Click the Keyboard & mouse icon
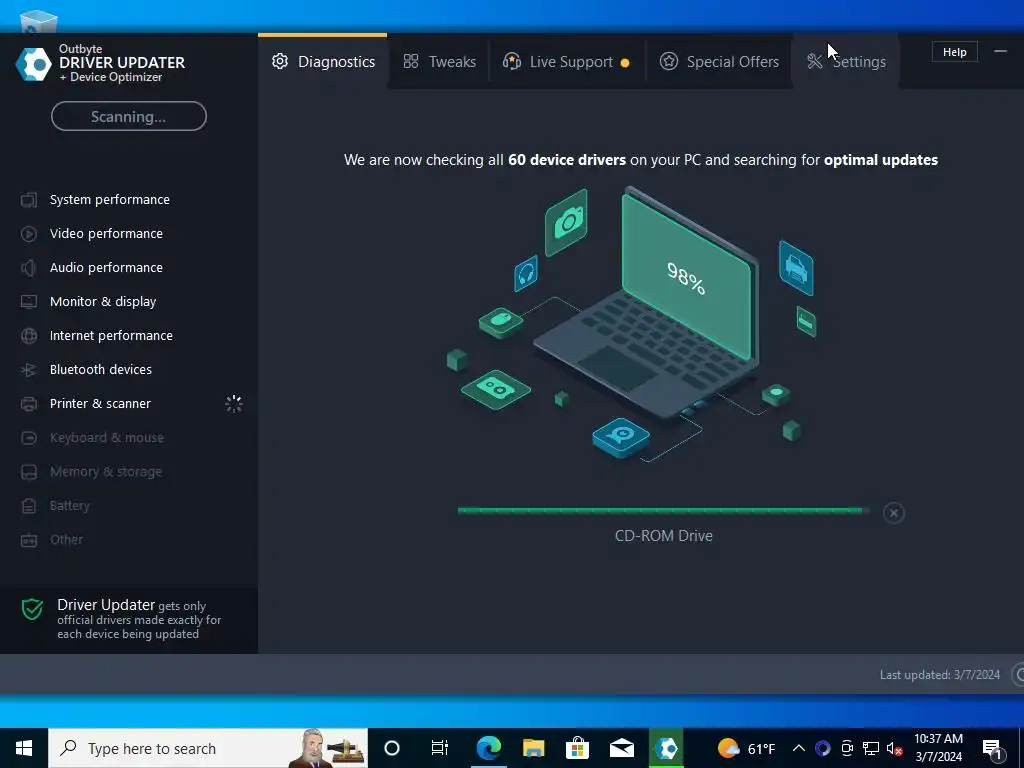 (x=29, y=438)
